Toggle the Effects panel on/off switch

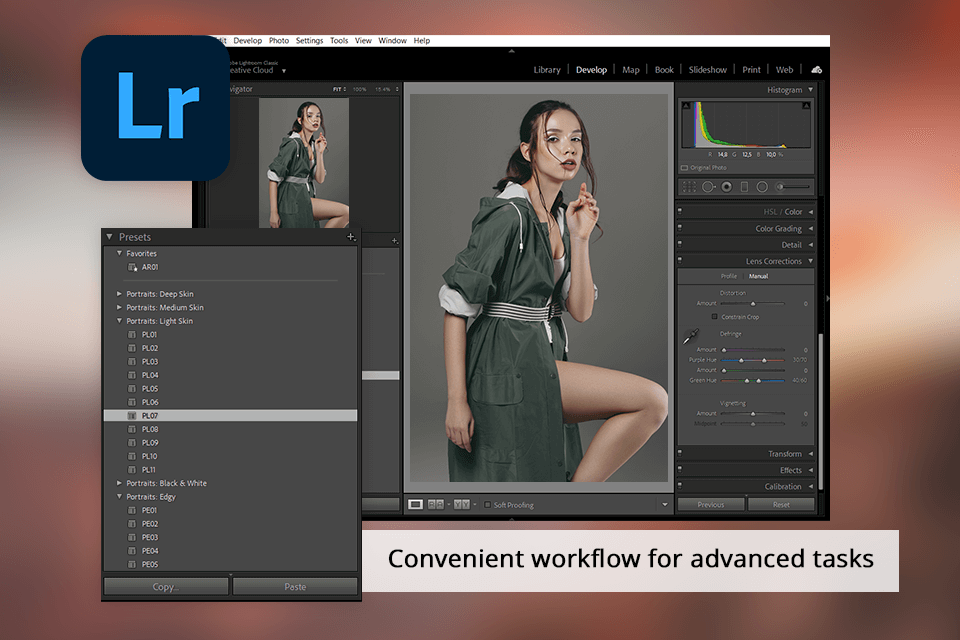pyautogui.click(x=680, y=470)
